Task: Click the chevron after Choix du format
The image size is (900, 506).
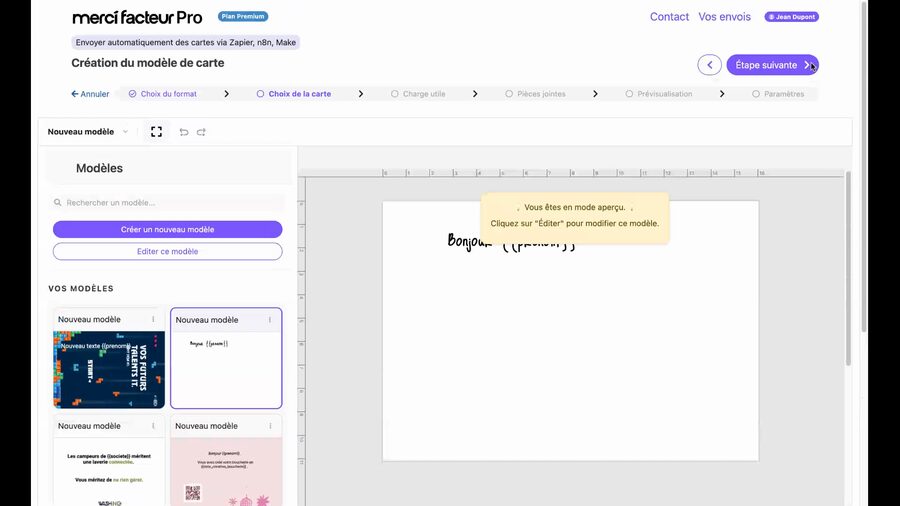Action: (x=227, y=94)
